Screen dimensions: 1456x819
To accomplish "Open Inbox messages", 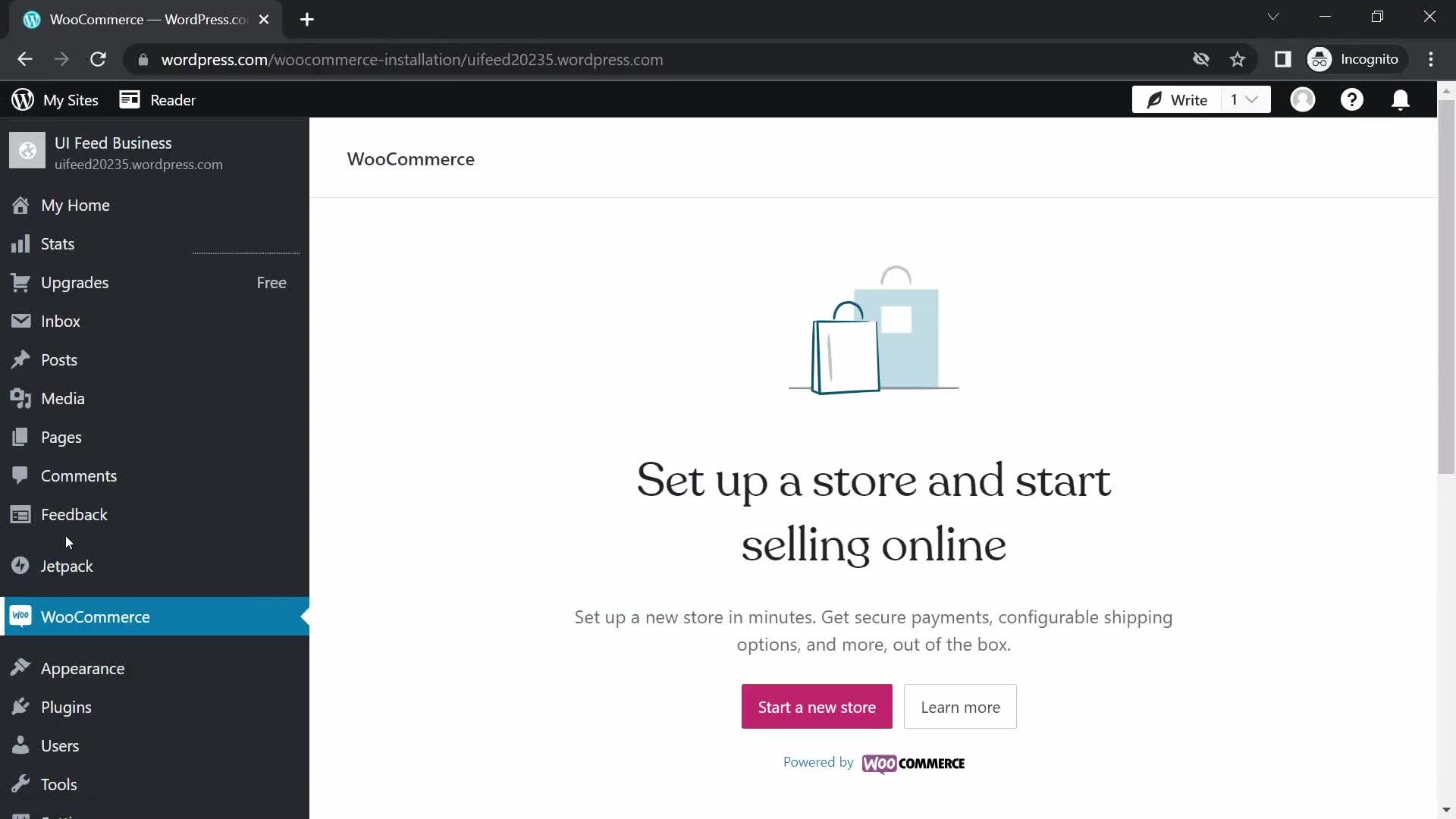I will pyautogui.click(x=60, y=320).
